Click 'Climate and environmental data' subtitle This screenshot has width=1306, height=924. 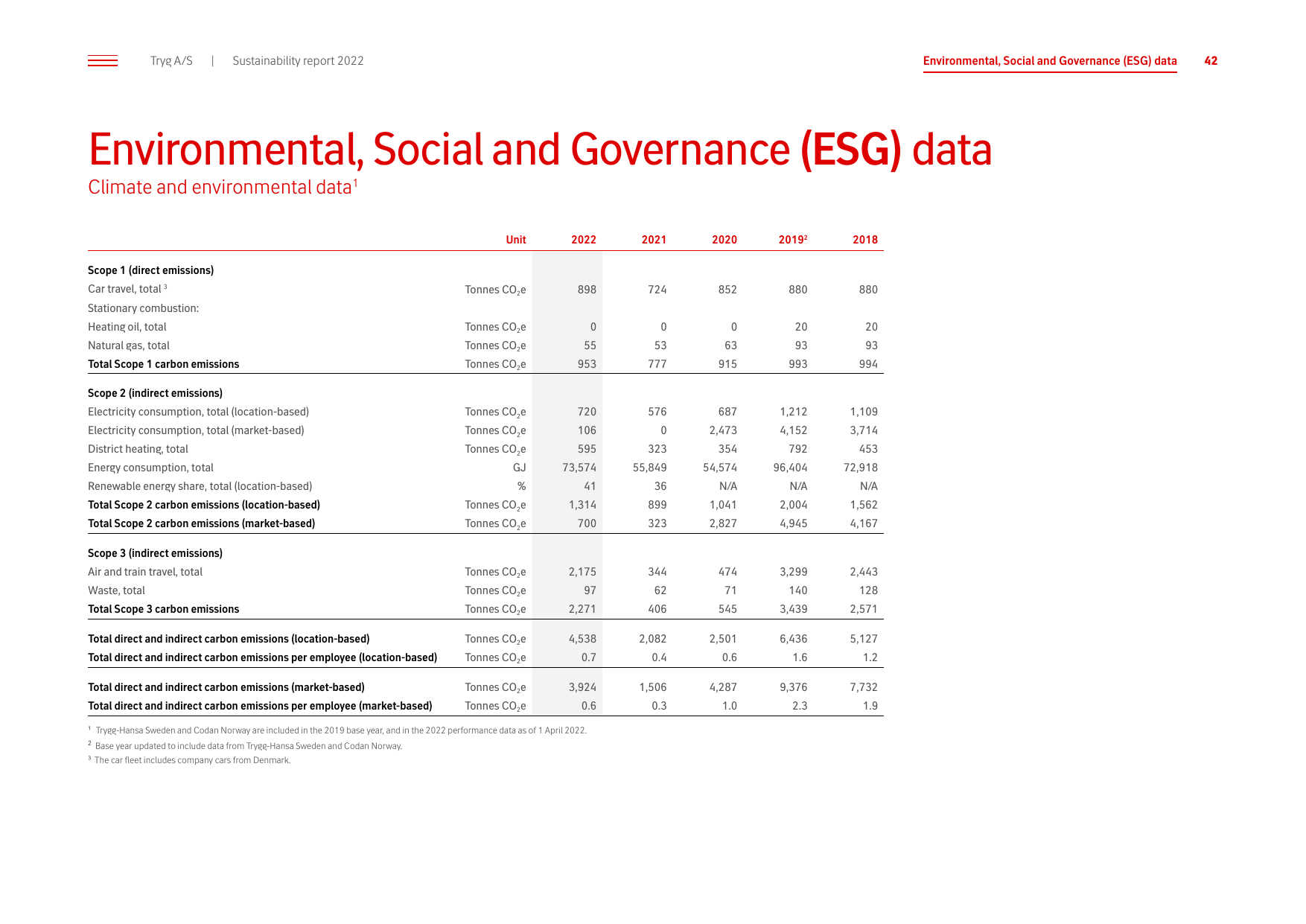point(223,187)
